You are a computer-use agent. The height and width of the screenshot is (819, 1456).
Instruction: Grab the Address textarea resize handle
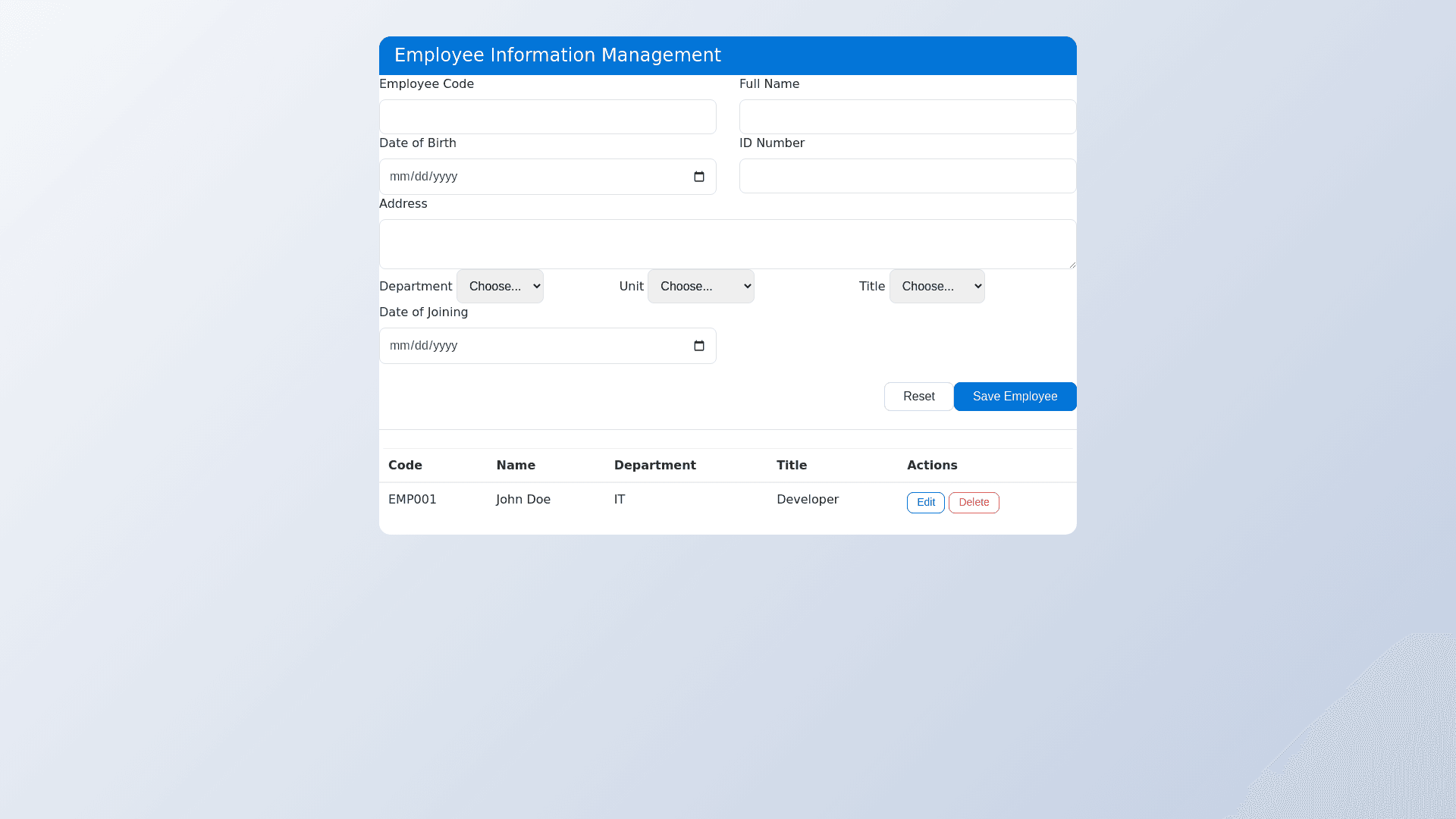click(1072, 265)
